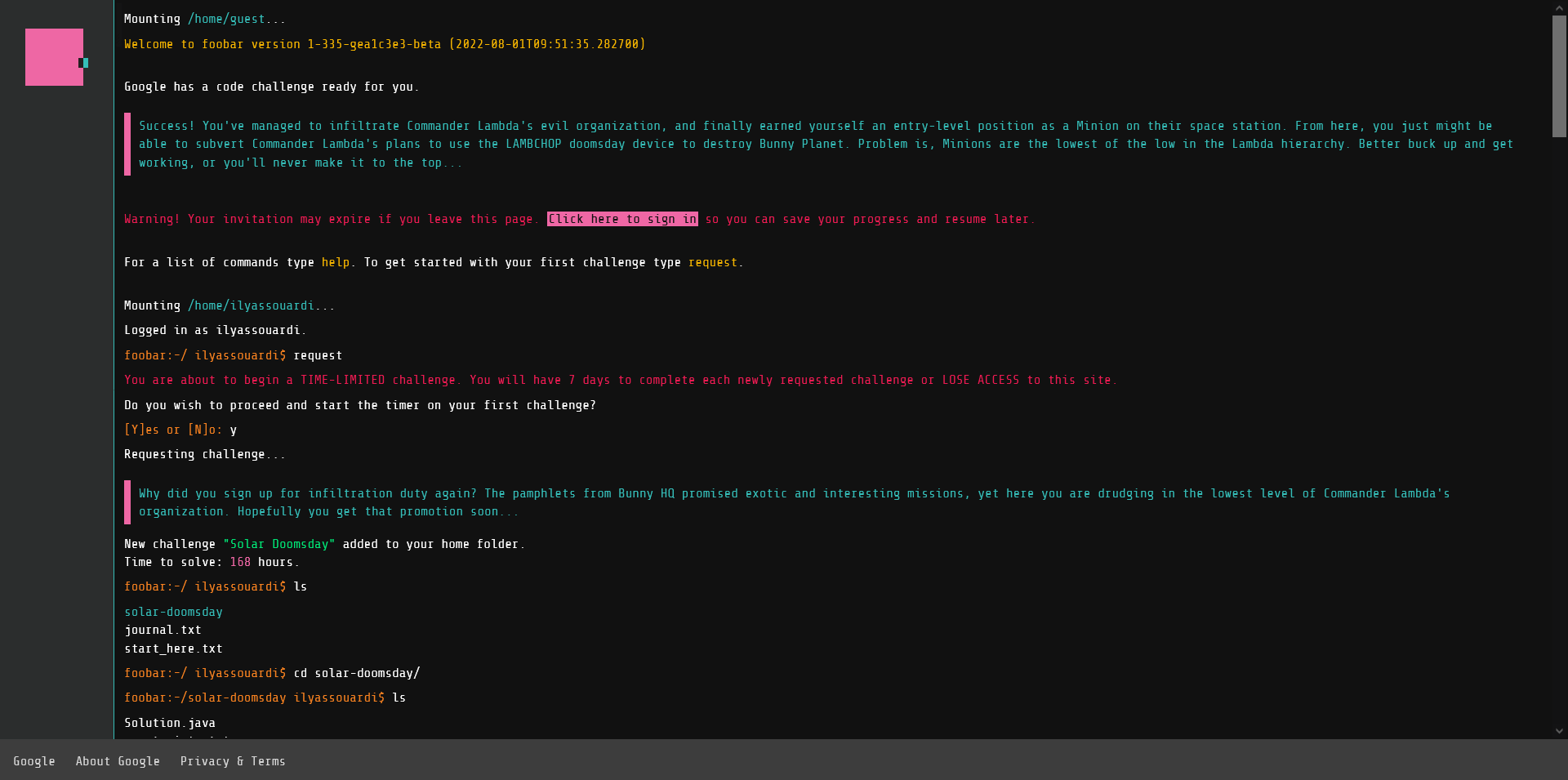
Task: Click the vertical scrollbar thumb
Action: pyautogui.click(x=1559, y=76)
